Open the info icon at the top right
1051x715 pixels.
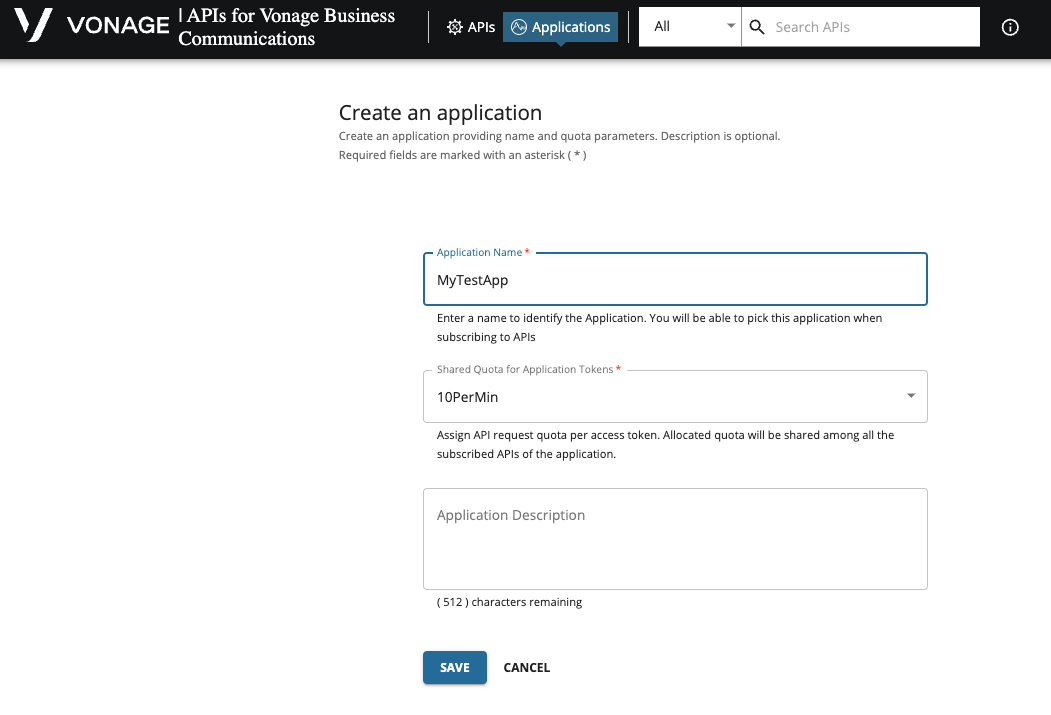(1010, 27)
